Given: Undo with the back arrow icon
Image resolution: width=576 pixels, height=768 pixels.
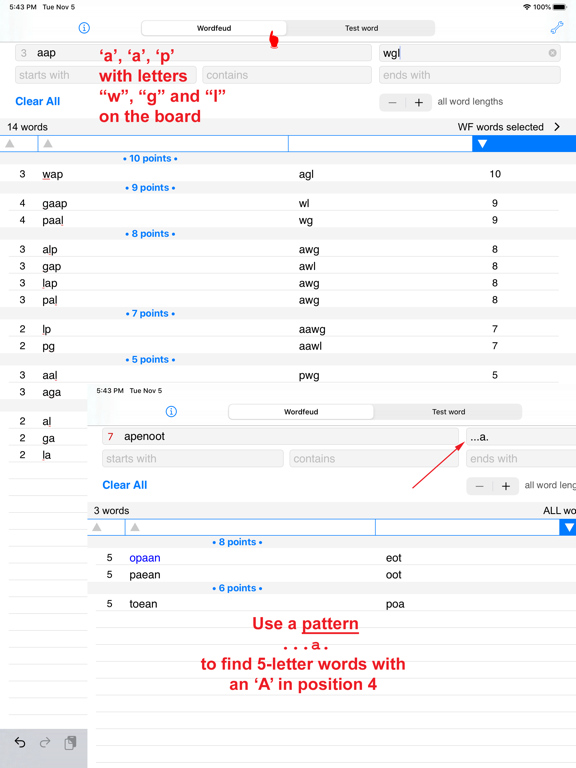Looking at the screenshot, I should click(20, 743).
